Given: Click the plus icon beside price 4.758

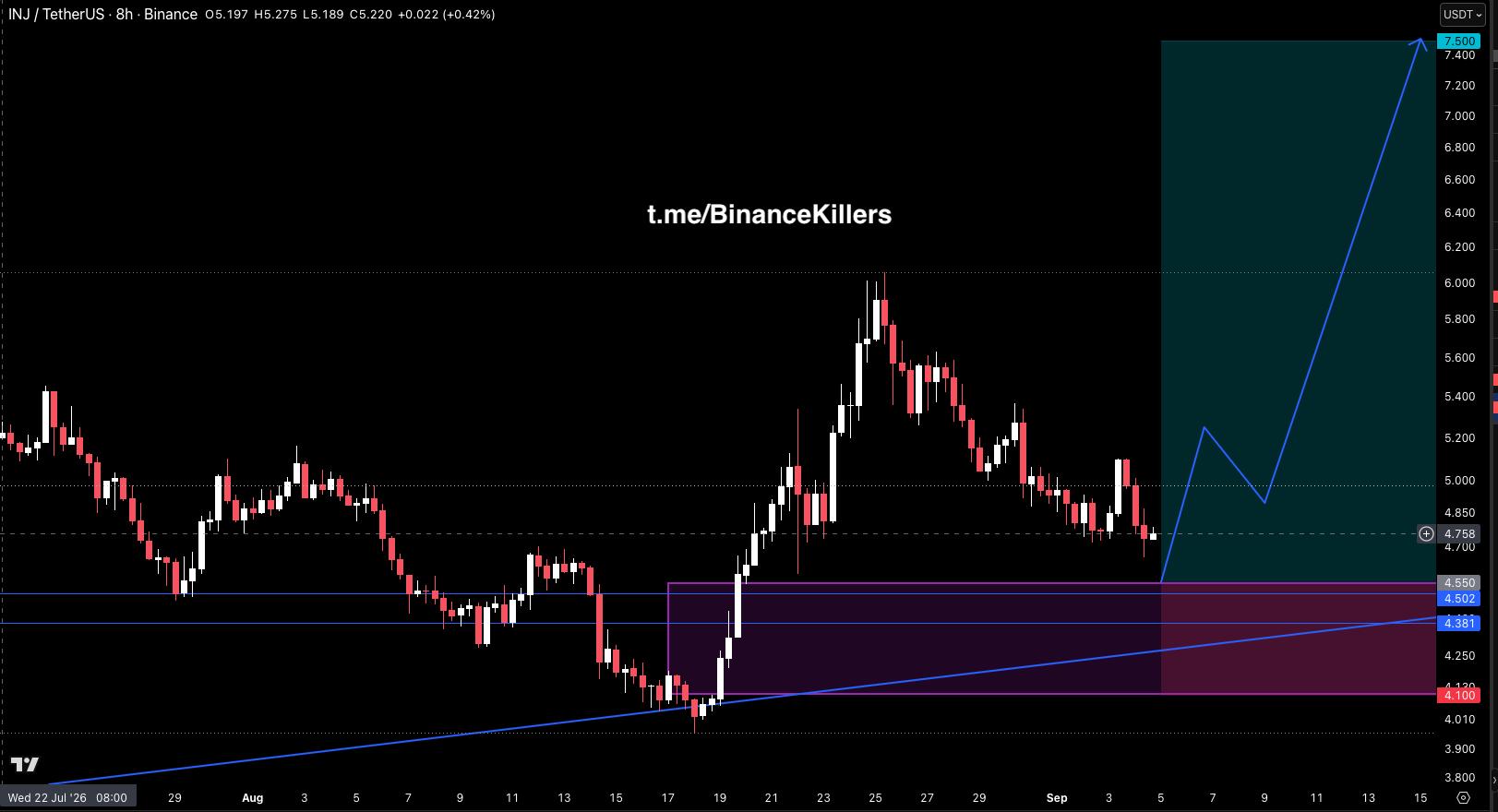Looking at the screenshot, I should point(1426,533).
